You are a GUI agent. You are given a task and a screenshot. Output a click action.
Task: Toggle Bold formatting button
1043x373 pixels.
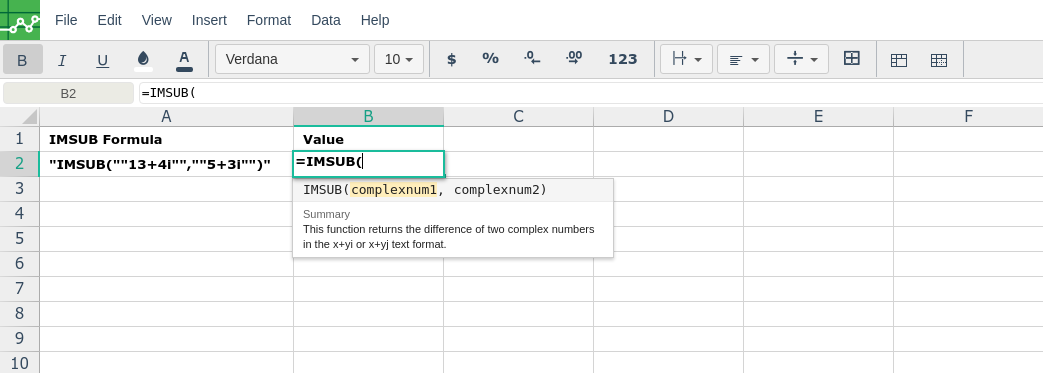pyautogui.click(x=23, y=60)
